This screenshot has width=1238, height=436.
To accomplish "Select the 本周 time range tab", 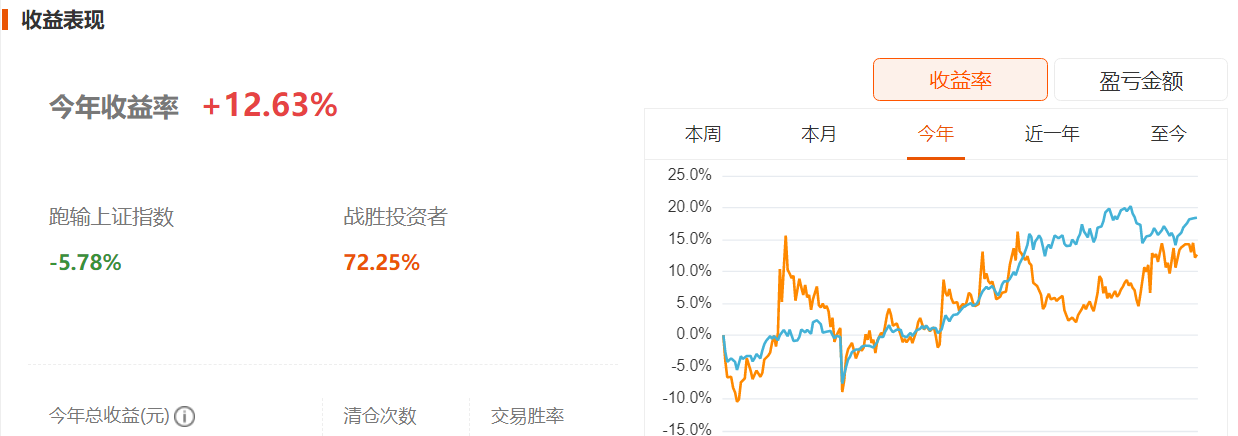I will tap(703, 134).
